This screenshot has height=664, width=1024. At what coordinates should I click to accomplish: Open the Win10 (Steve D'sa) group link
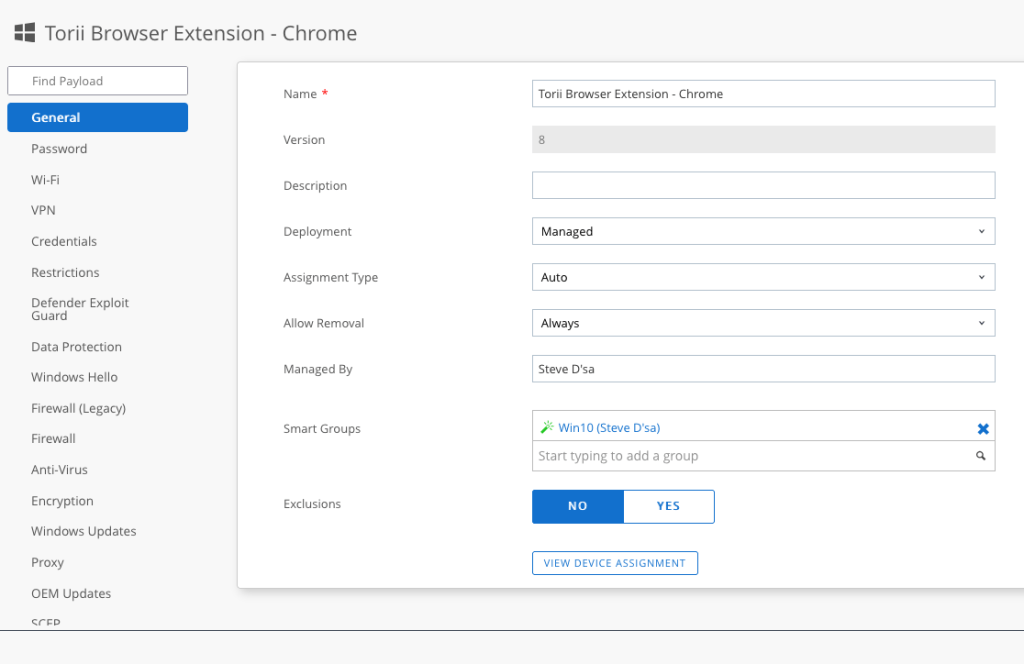tap(608, 427)
